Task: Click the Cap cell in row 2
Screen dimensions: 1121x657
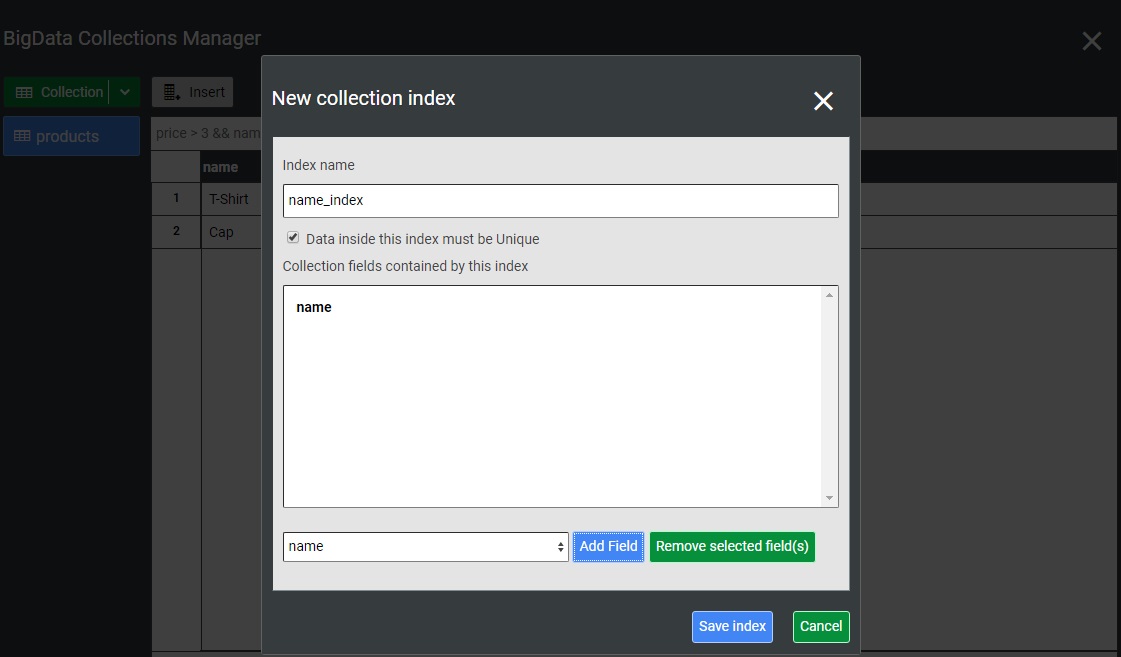Action: 222,232
